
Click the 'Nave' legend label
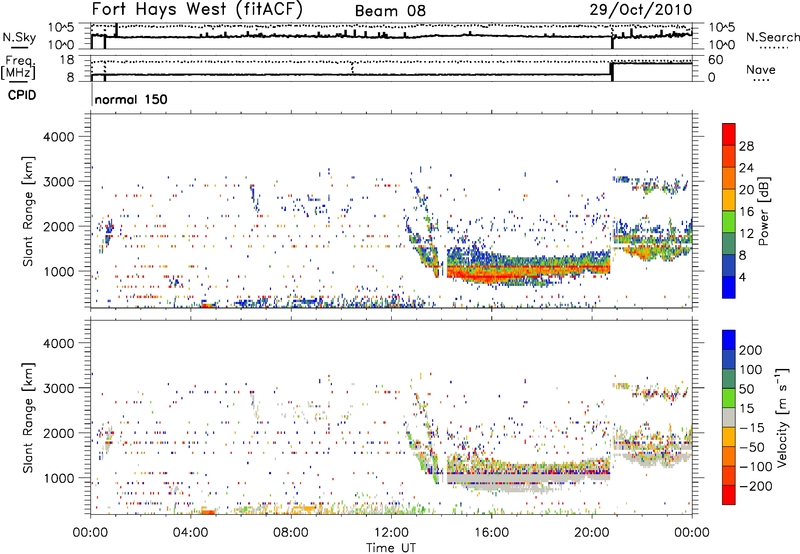[761, 69]
